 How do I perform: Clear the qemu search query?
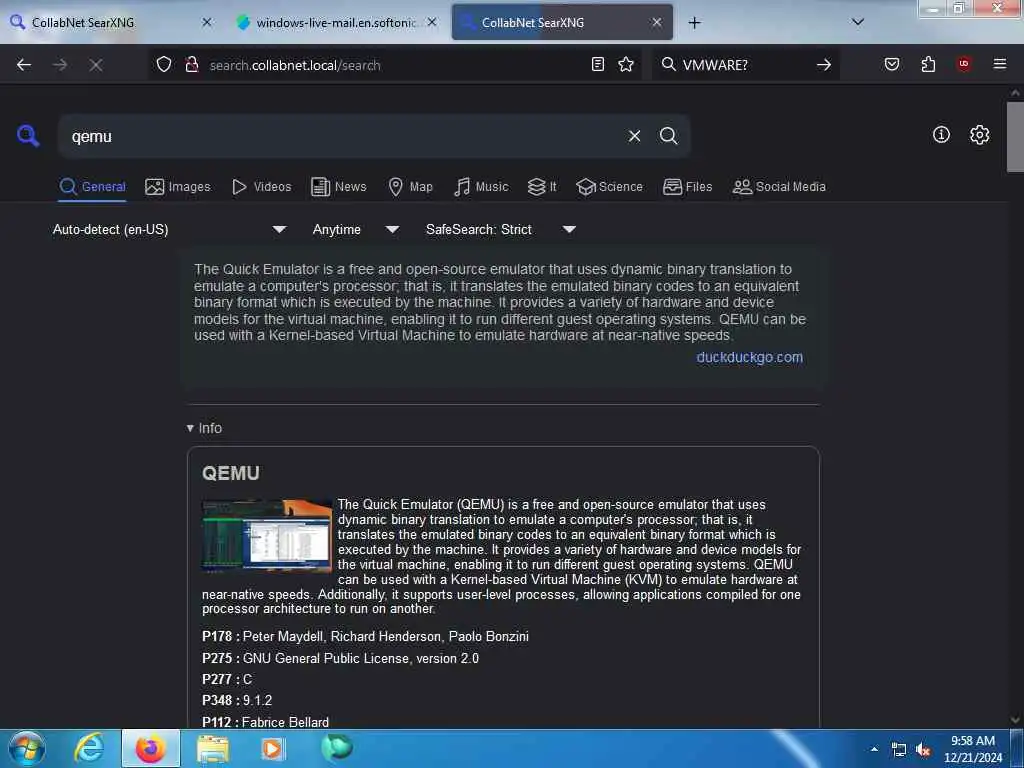(x=634, y=136)
